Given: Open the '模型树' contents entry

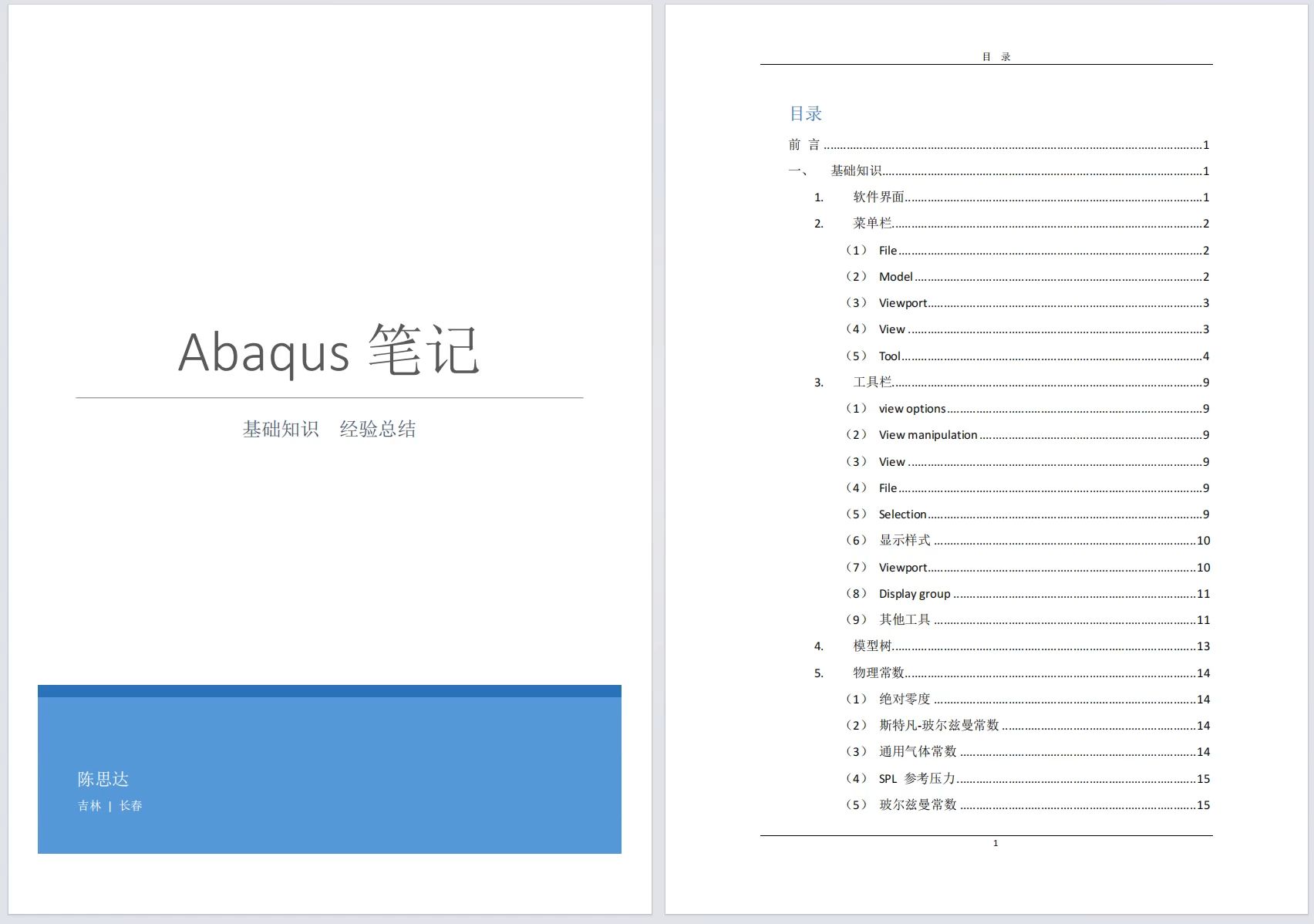Looking at the screenshot, I should pyautogui.click(x=1012, y=646).
